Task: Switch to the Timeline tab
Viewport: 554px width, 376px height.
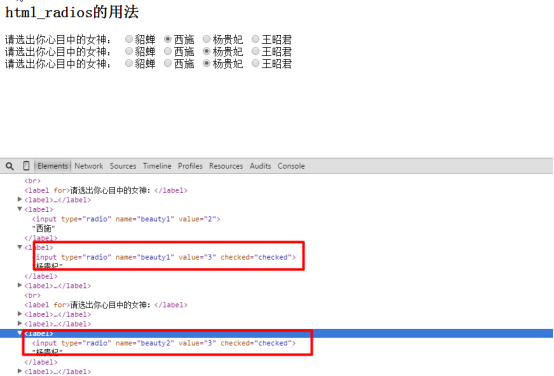Action: [x=157, y=166]
